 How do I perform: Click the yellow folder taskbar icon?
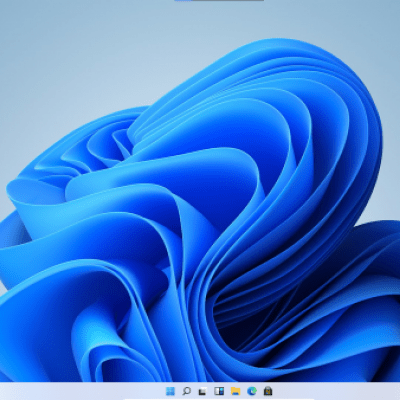pos(235,391)
